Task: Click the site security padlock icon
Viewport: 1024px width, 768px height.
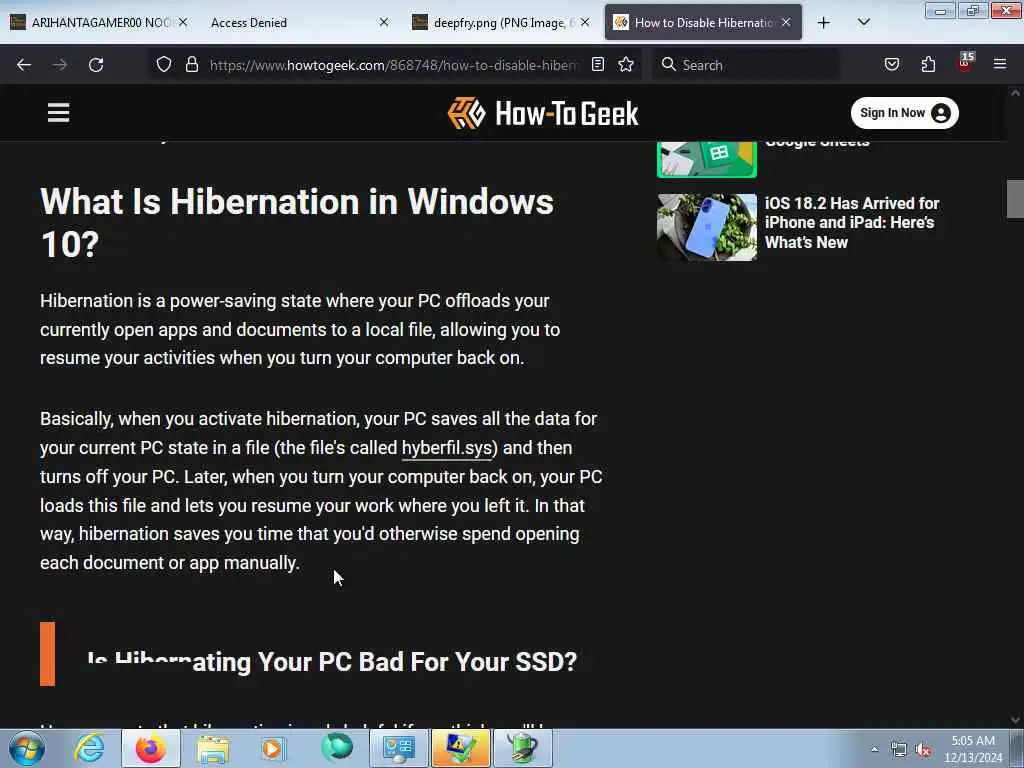Action: click(x=191, y=64)
